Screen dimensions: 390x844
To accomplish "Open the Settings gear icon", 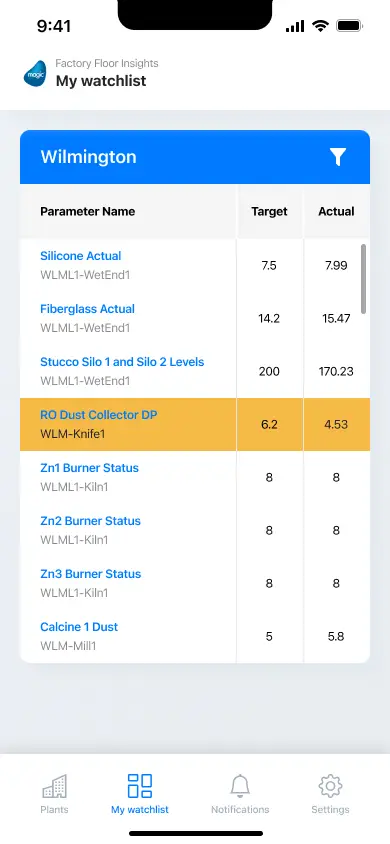I will [330, 786].
